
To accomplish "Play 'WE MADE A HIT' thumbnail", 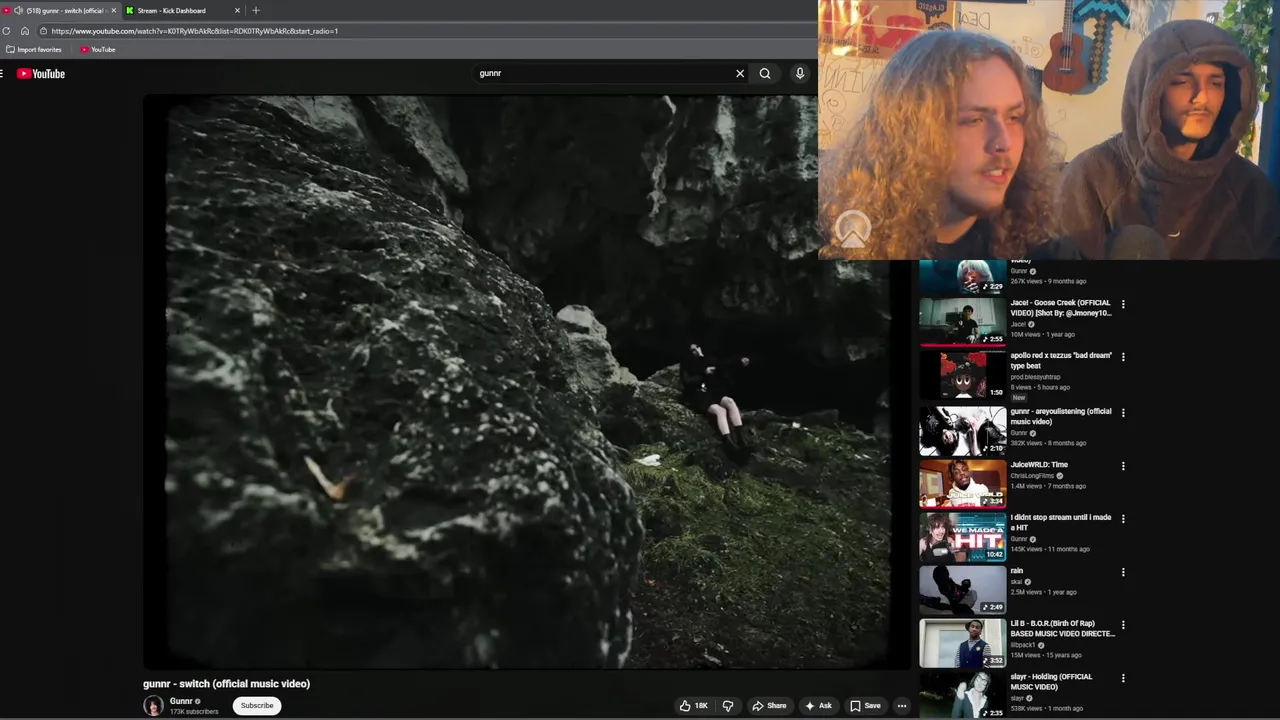I will click(x=962, y=536).
